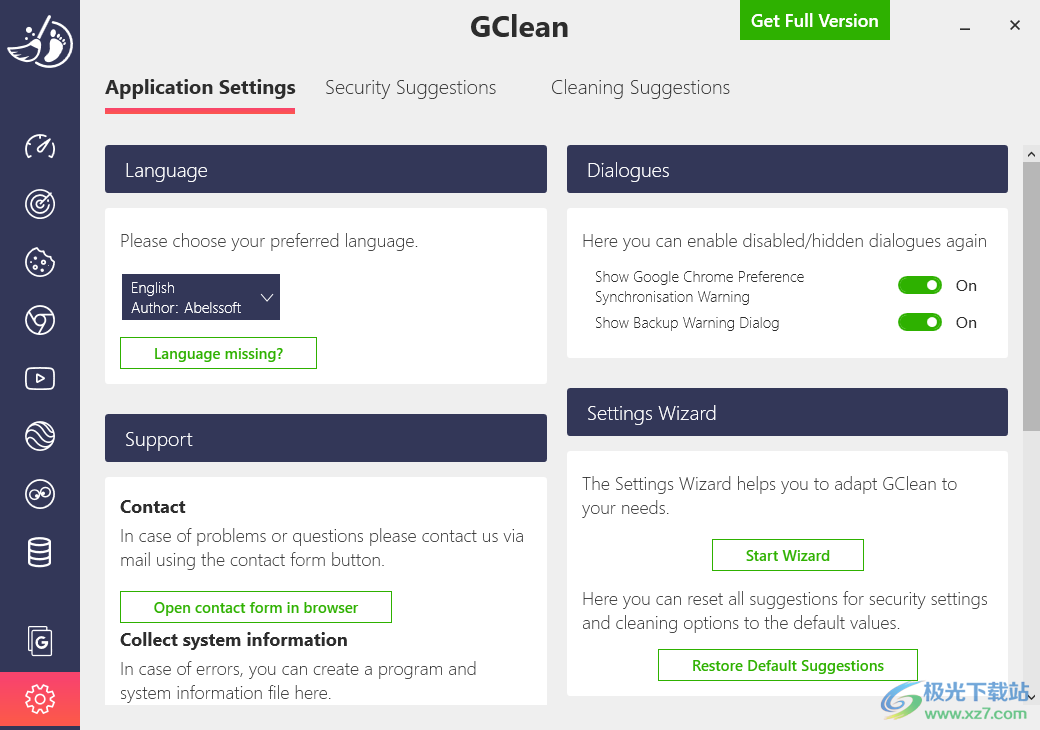
Task: Select the database storage icon in sidebar
Action: pyautogui.click(x=40, y=552)
